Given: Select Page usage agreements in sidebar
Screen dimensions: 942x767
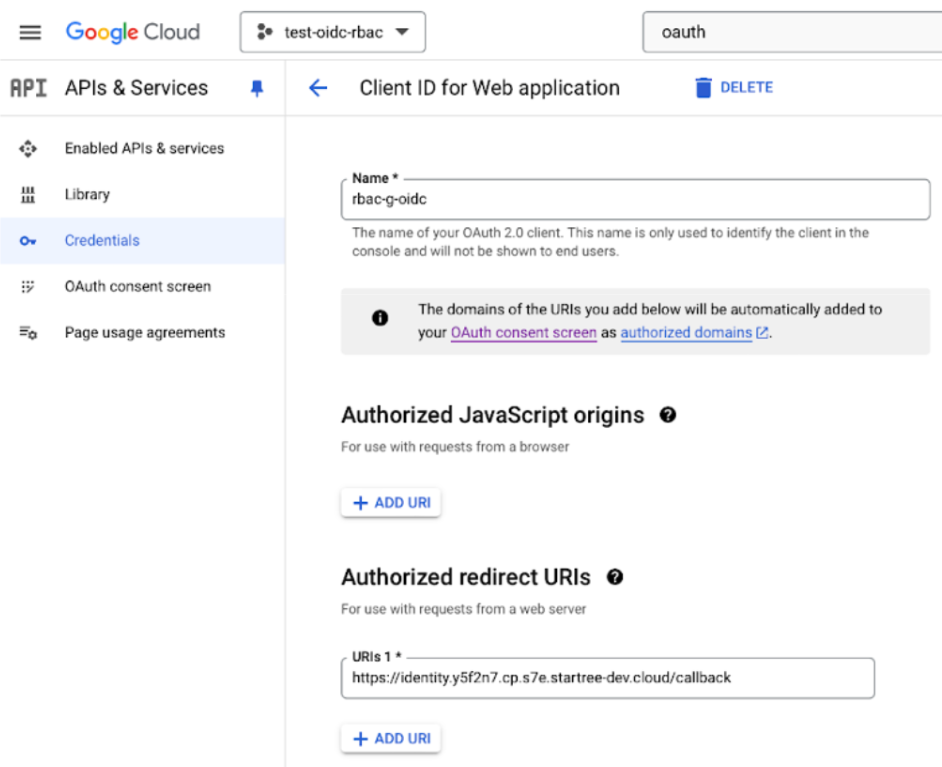Looking at the screenshot, I should tap(147, 332).
